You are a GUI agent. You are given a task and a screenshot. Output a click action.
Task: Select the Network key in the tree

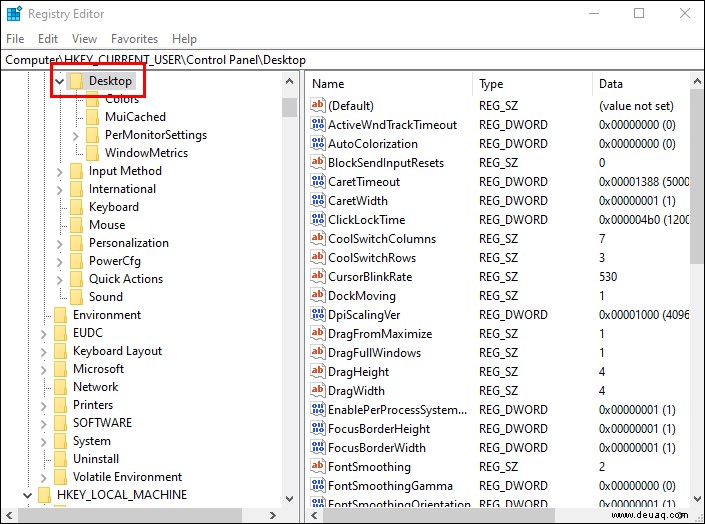coord(95,387)
